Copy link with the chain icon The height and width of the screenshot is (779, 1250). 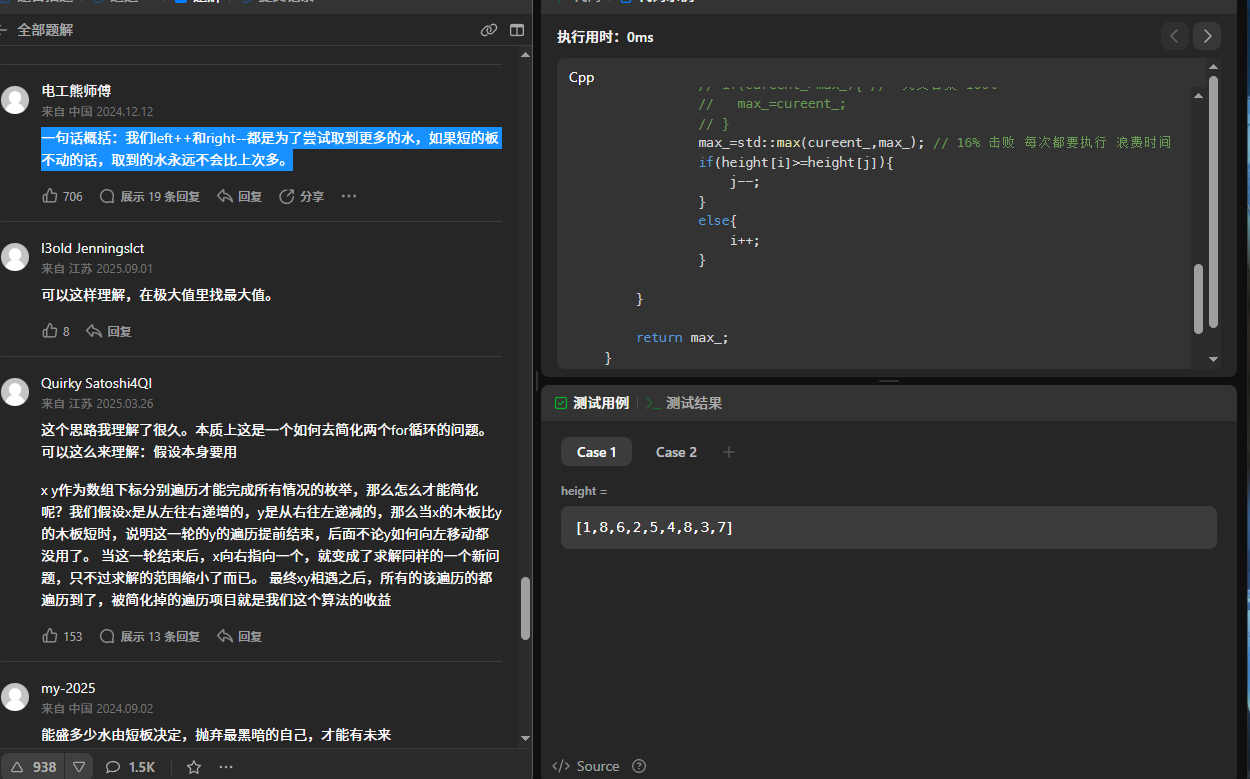pyautogui.click(x=489, y=30)
